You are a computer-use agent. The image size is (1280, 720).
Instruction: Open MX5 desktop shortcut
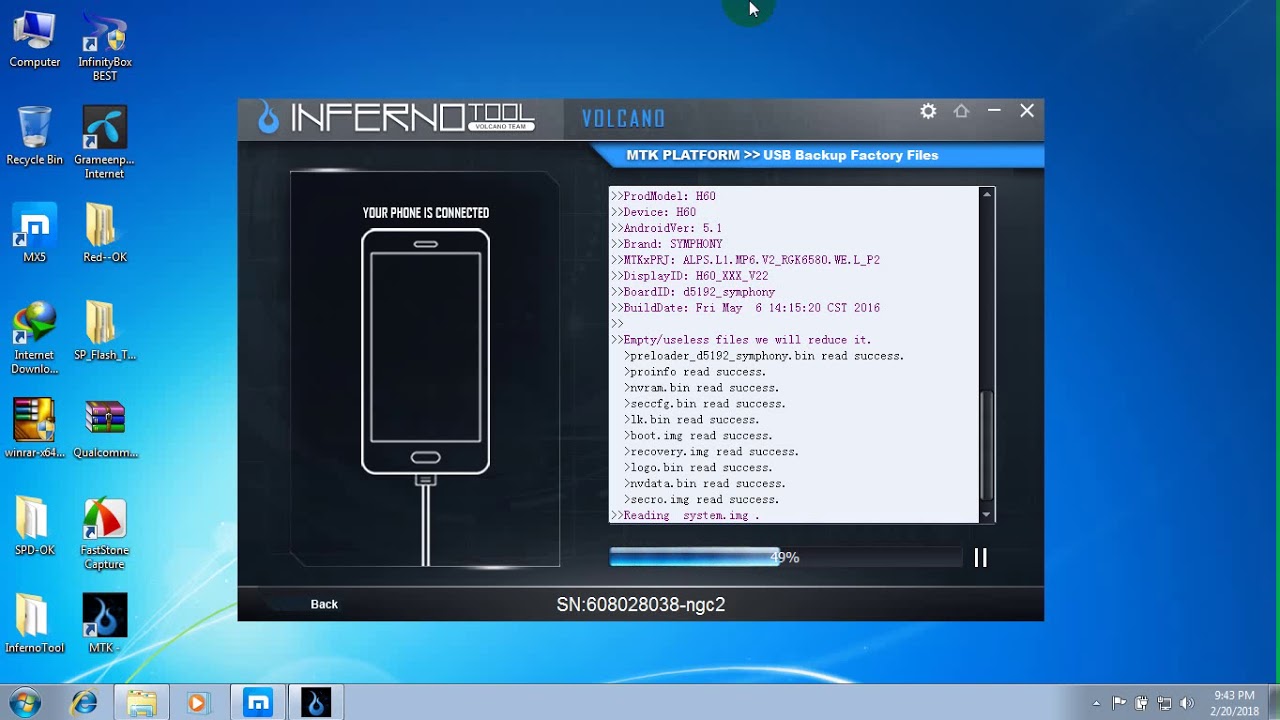click(35, 234)
